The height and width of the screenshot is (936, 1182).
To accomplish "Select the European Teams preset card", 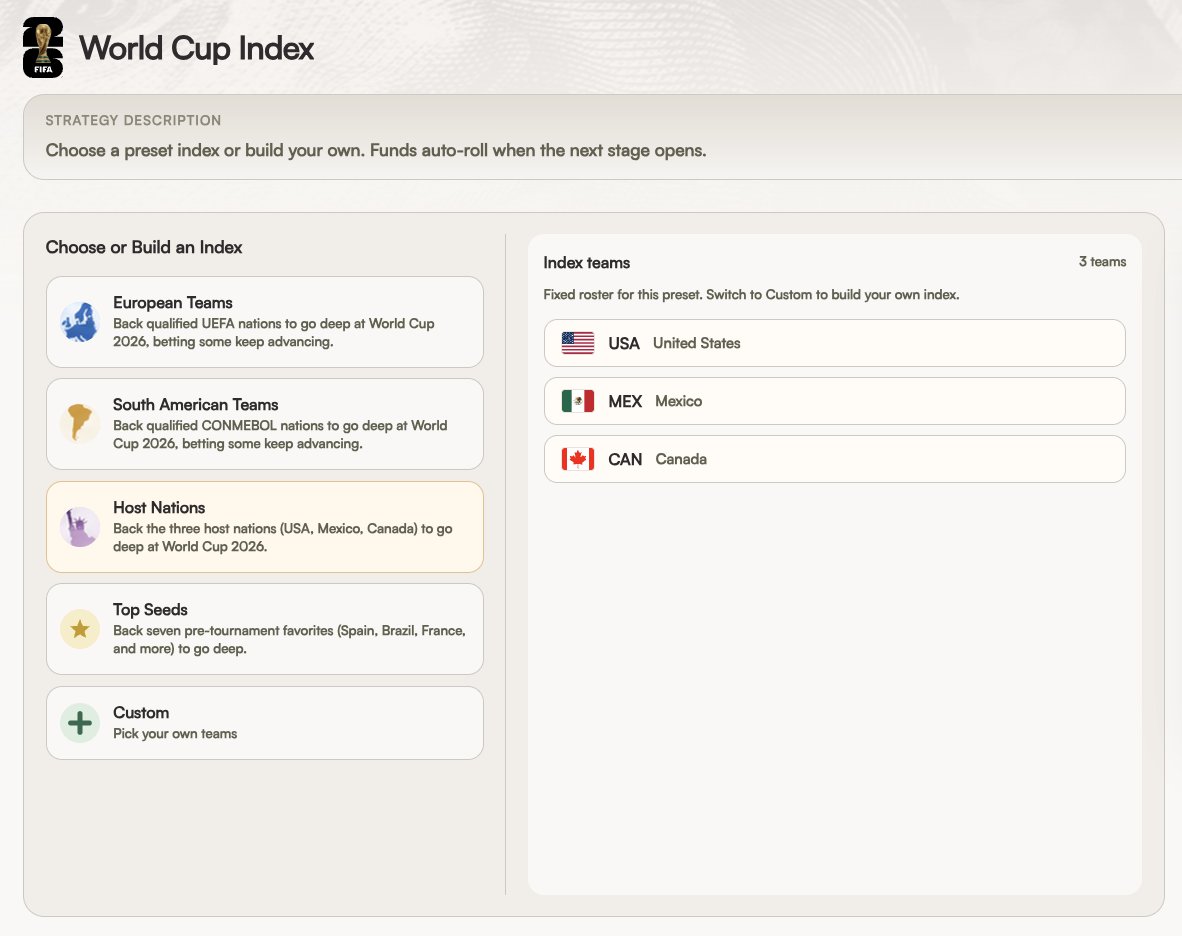I will click(265, 322).
